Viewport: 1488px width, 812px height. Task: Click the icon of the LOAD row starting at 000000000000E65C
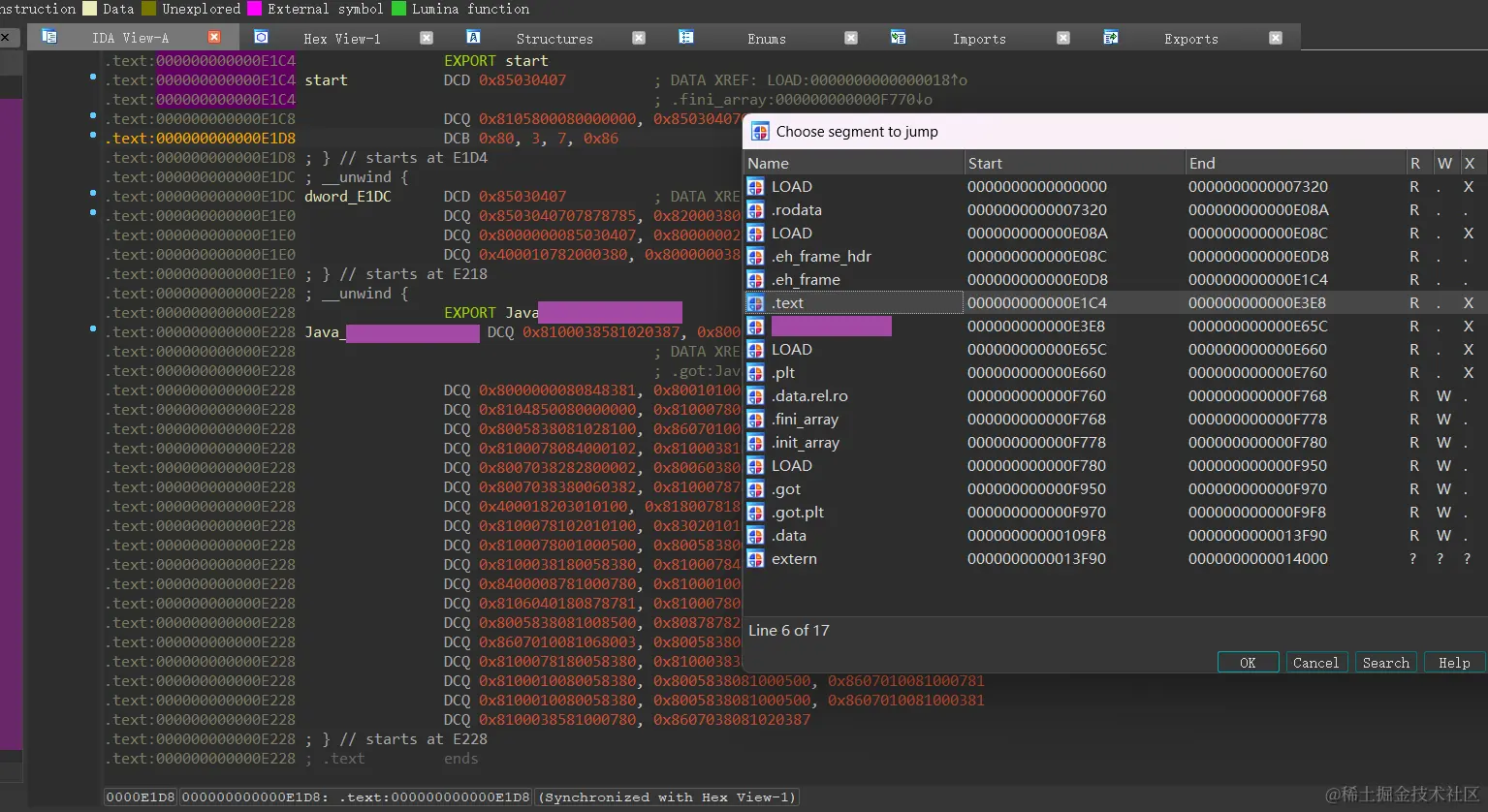point(755,350)
